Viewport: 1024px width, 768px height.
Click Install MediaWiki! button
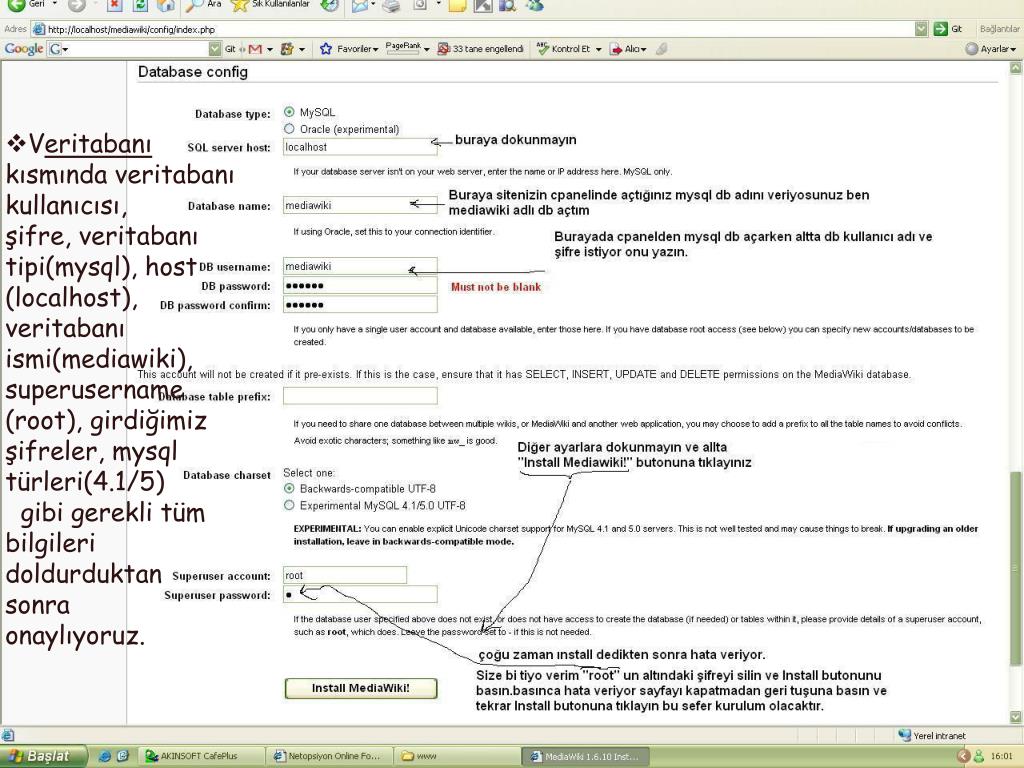(x=360, y=688)
